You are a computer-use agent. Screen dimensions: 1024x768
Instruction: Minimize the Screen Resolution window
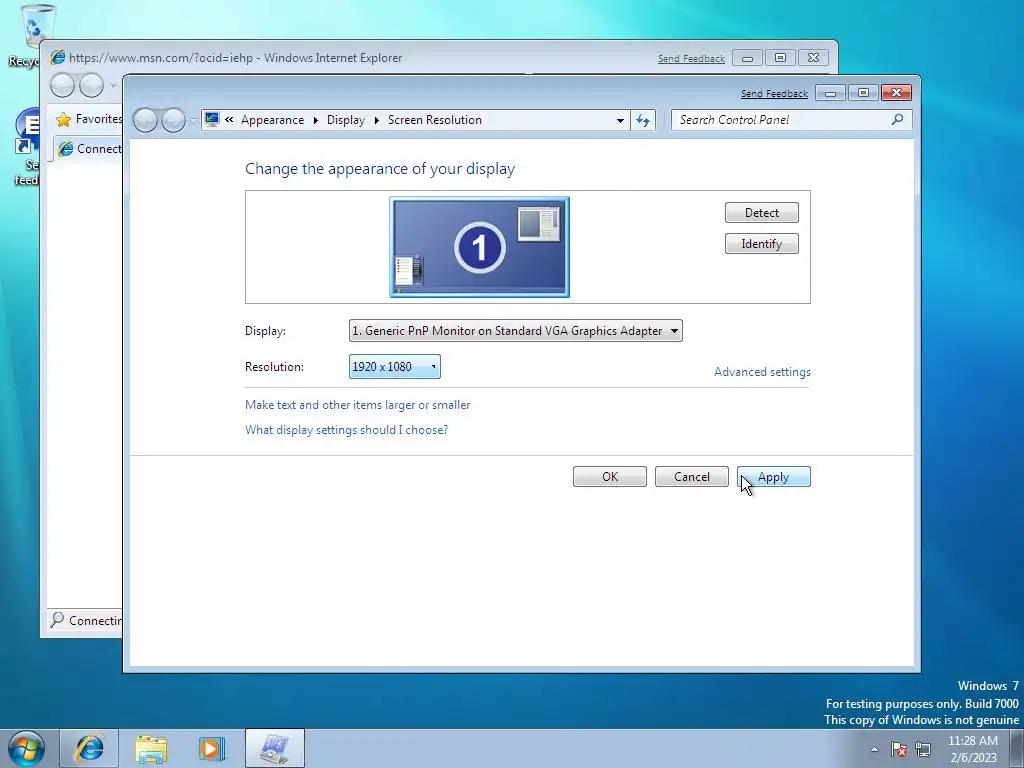tap(830, 93)
